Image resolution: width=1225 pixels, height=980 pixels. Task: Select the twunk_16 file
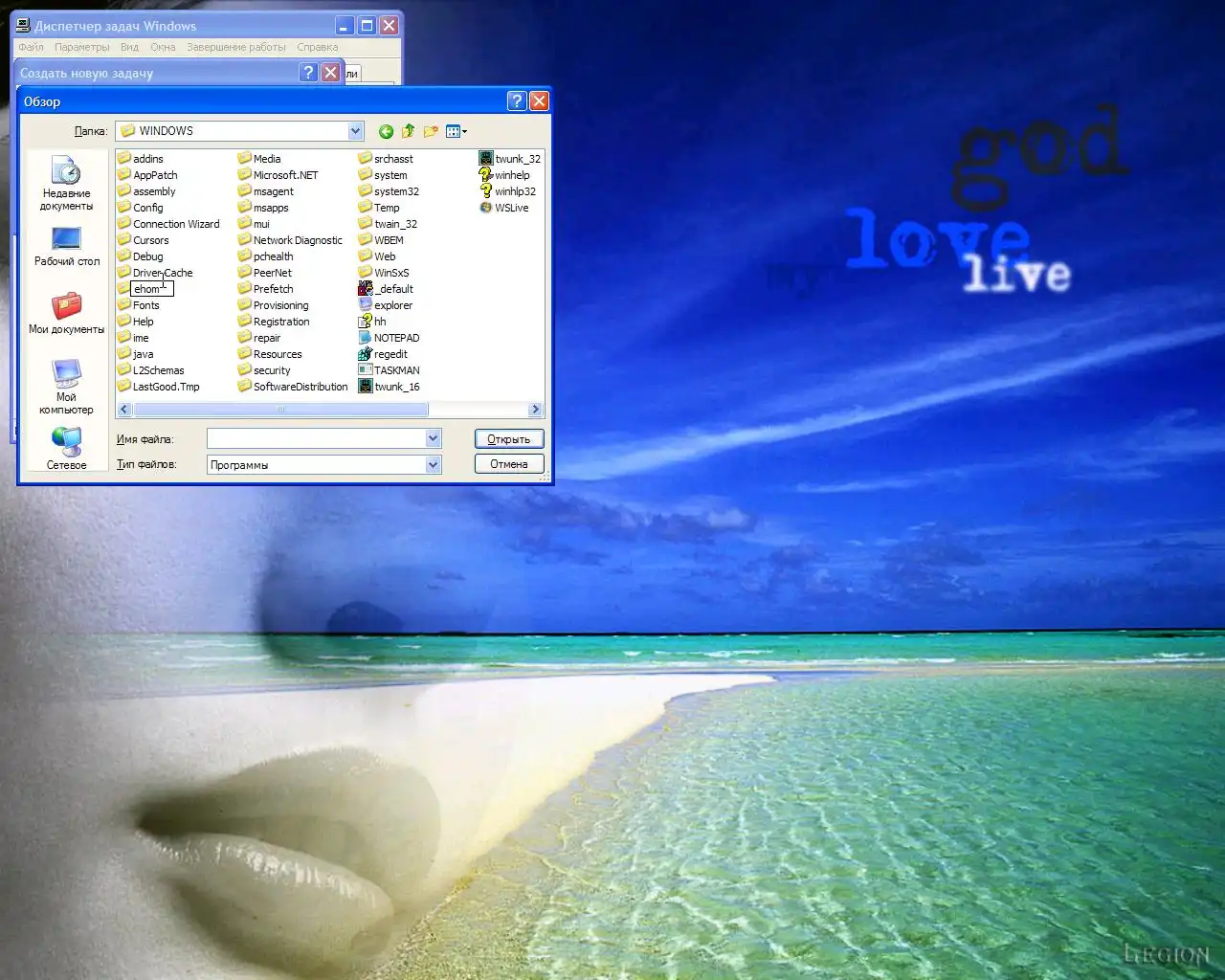tap(390, 387)
